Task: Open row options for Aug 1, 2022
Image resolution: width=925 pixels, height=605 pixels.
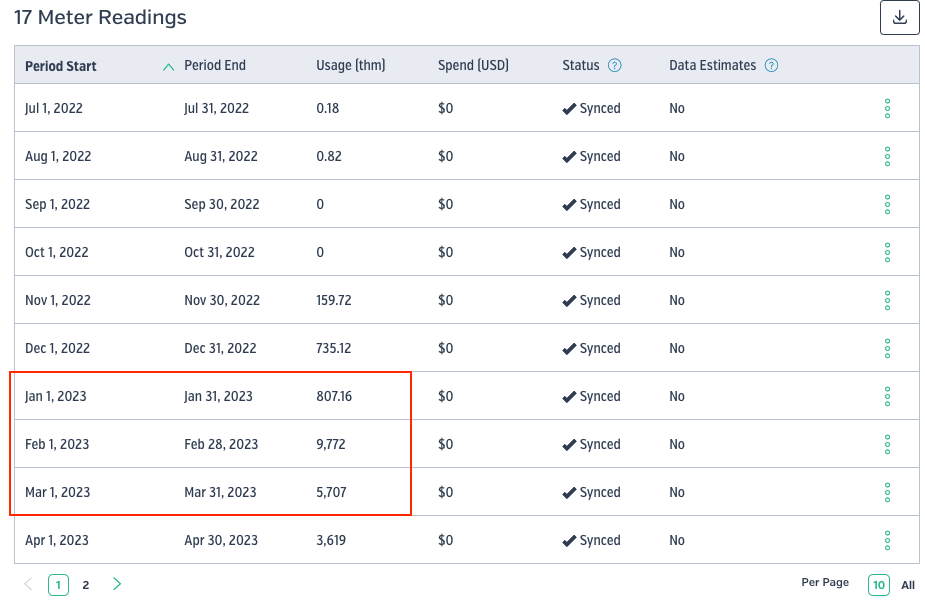Action: (887, 156)
